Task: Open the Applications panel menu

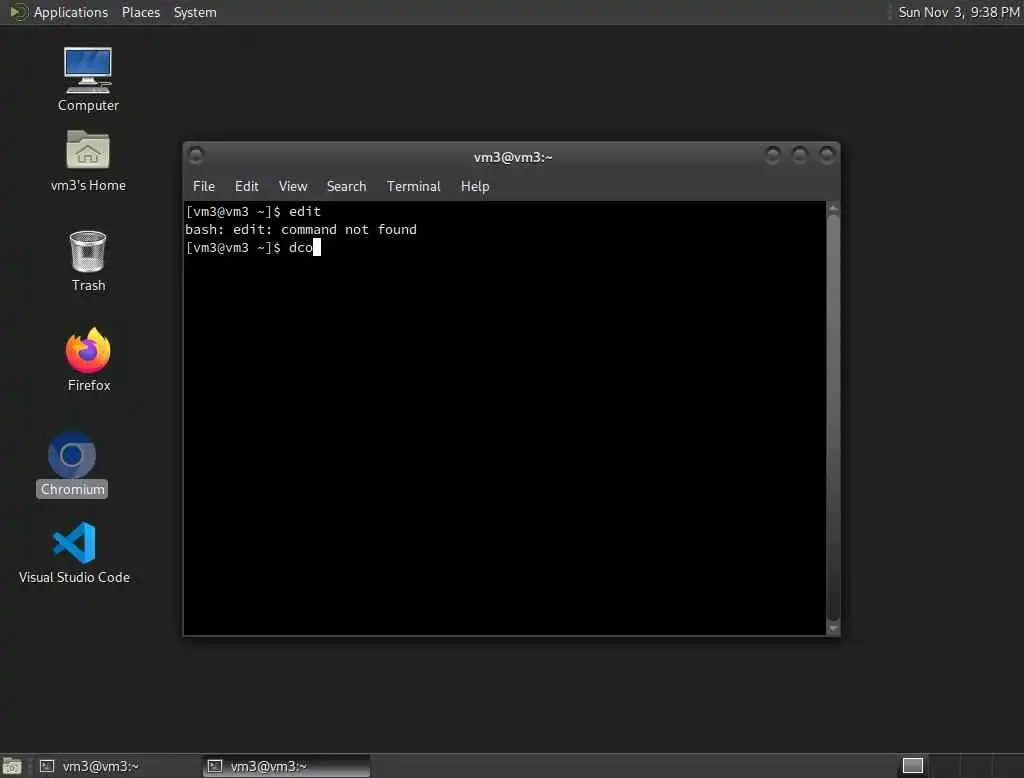Action: pyautogui.click(x=71, y=12)
